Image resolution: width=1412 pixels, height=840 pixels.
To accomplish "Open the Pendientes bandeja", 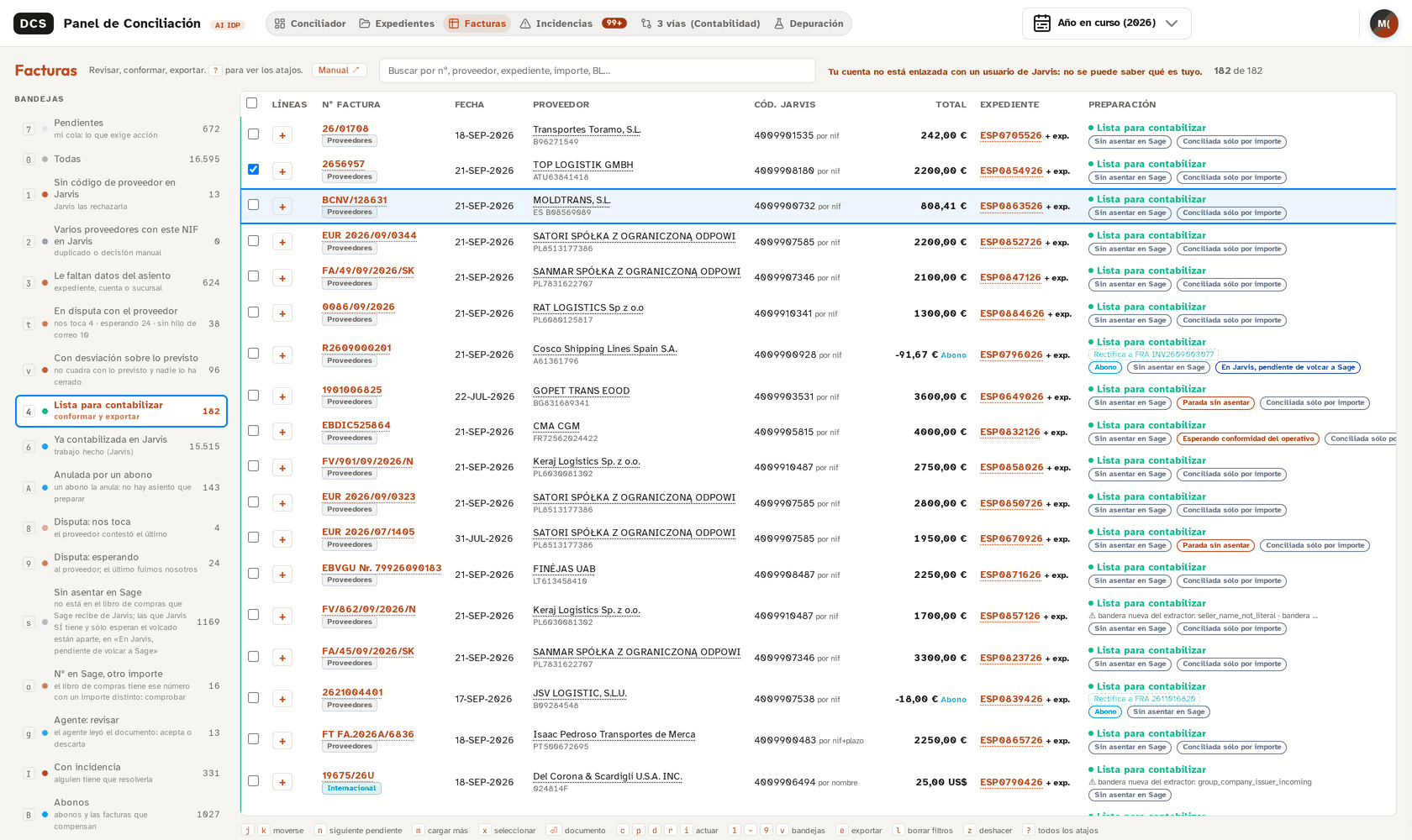I will [121, 129].
